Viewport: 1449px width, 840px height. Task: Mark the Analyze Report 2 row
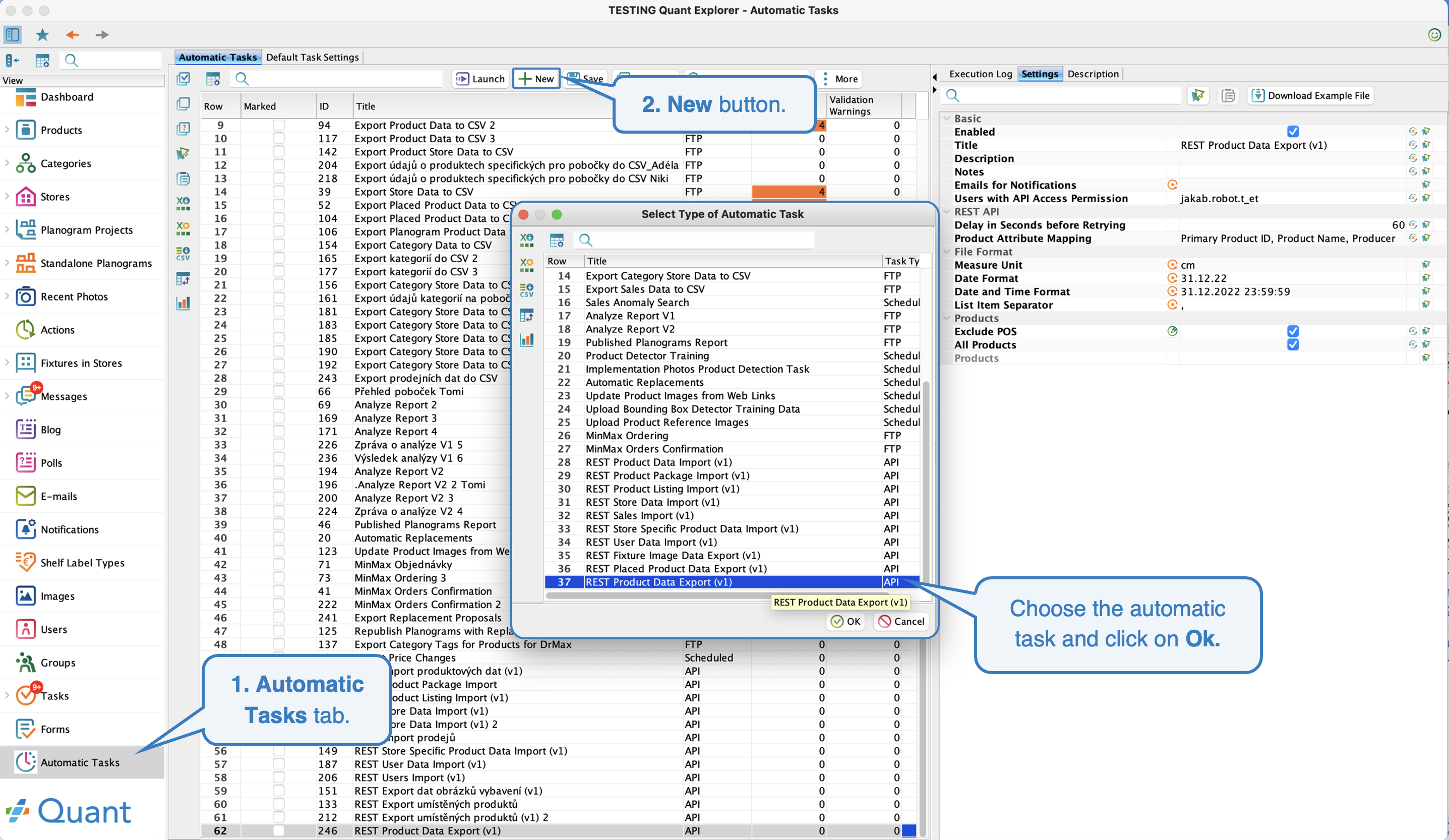278,405
